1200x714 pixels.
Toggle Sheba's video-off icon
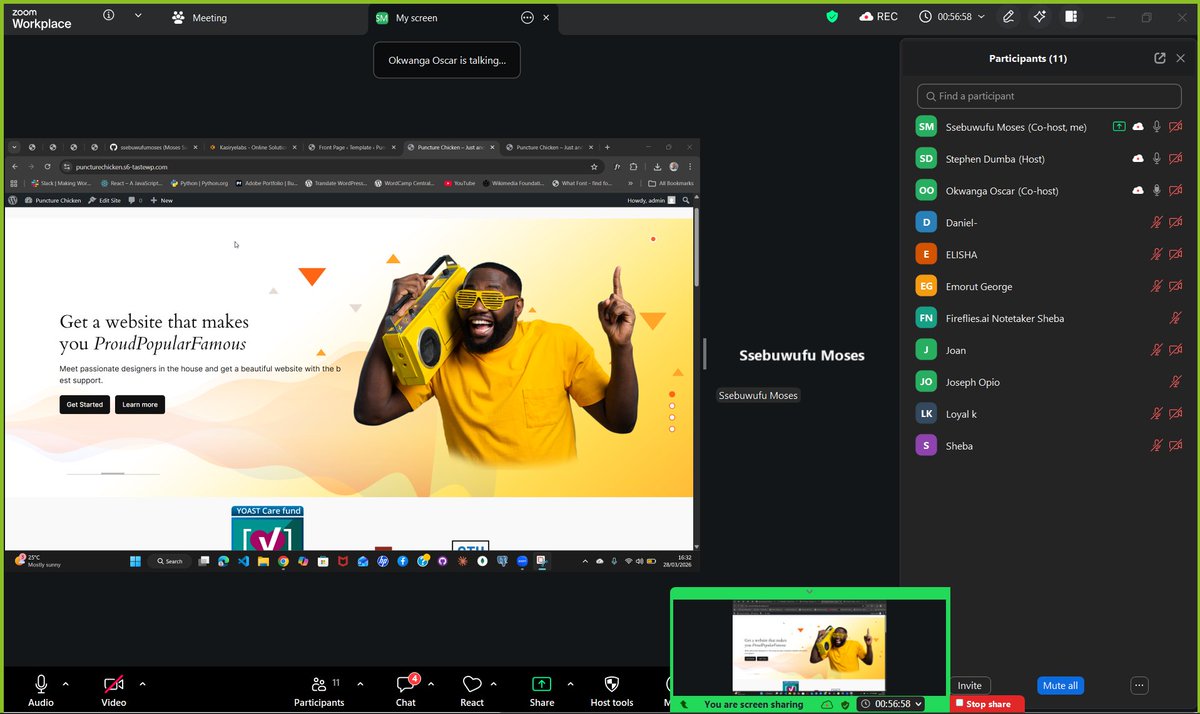(1176, 446)
